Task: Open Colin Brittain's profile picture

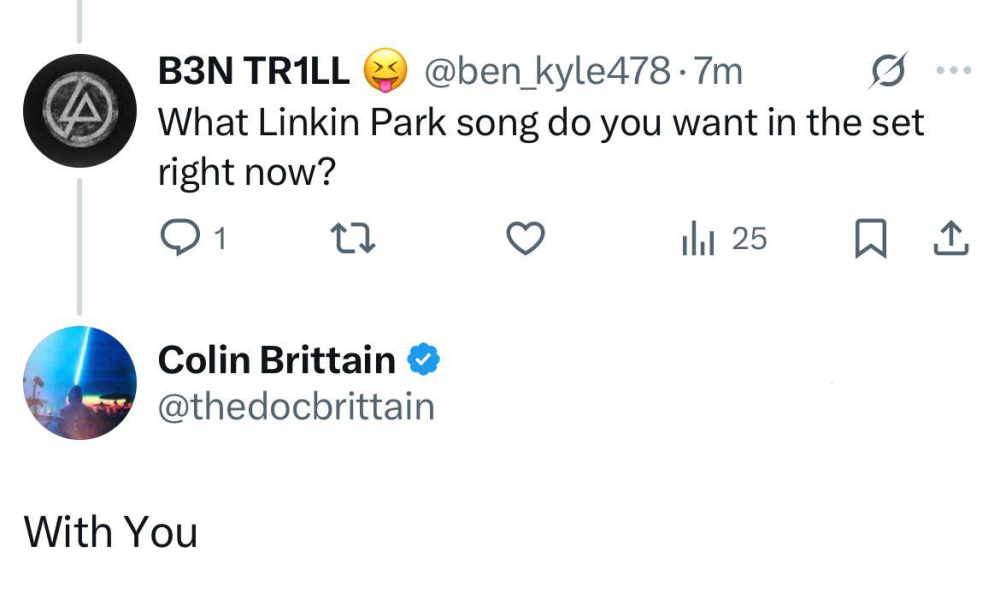Action: (79, 383)
